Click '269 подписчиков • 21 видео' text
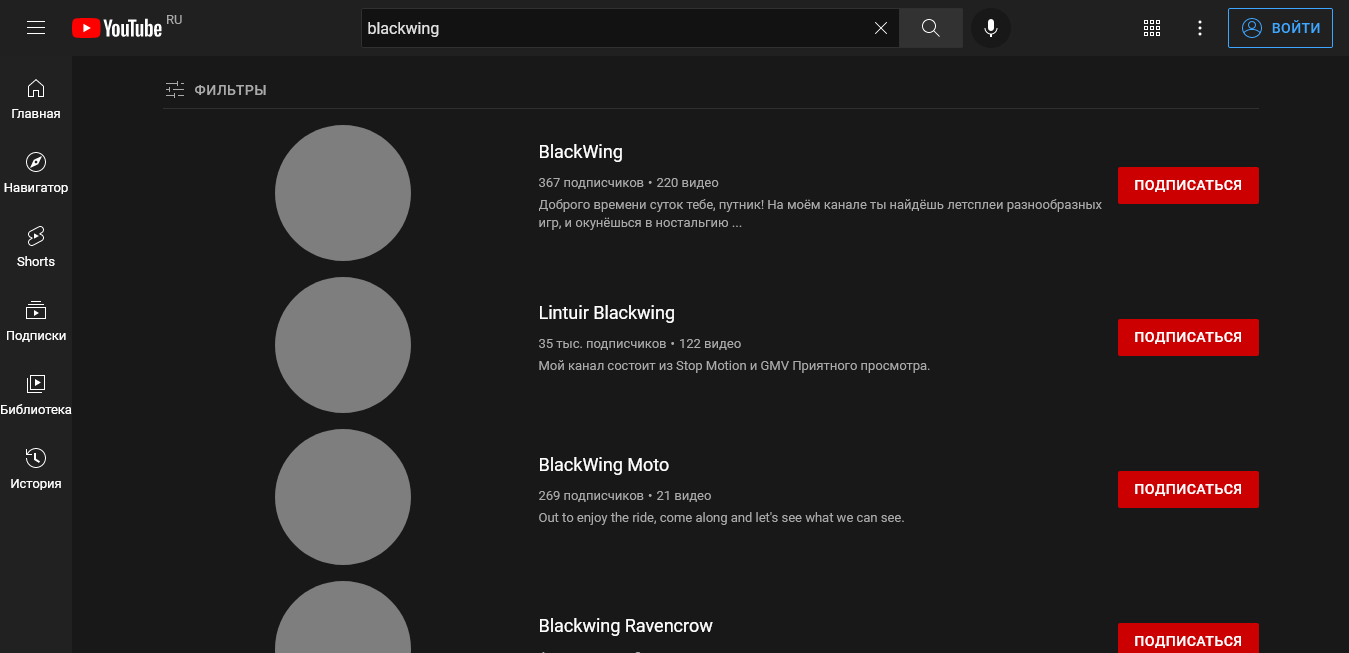 point(625,496)
